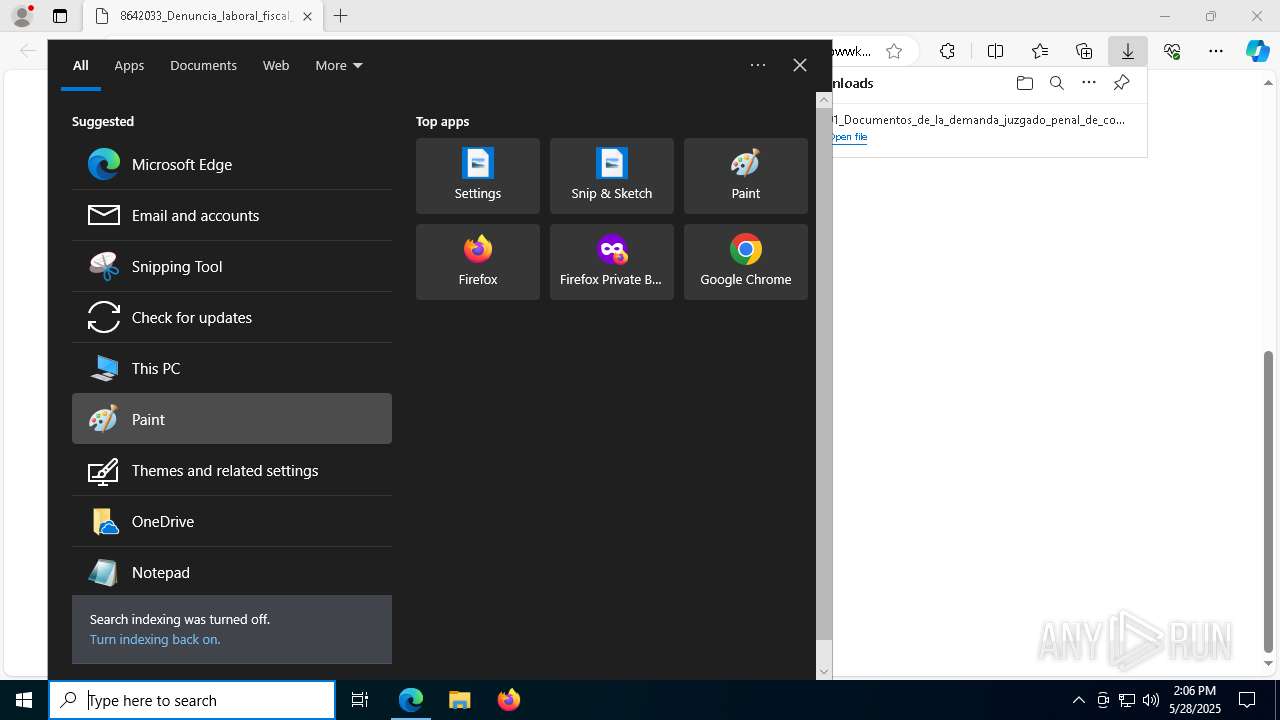The width and height of the screenshot is (1280, 720).
Task: Open Settings tile in Top apps
Action: pos(478,176)
